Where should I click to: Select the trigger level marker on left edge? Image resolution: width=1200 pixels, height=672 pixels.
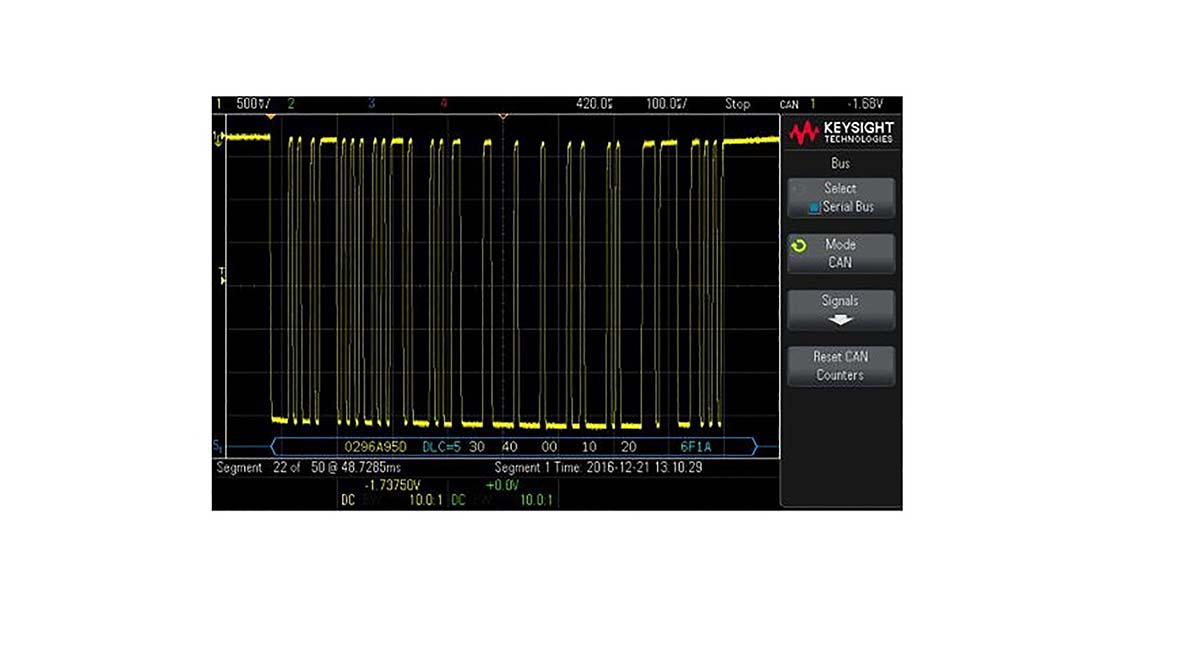point(222,276)
